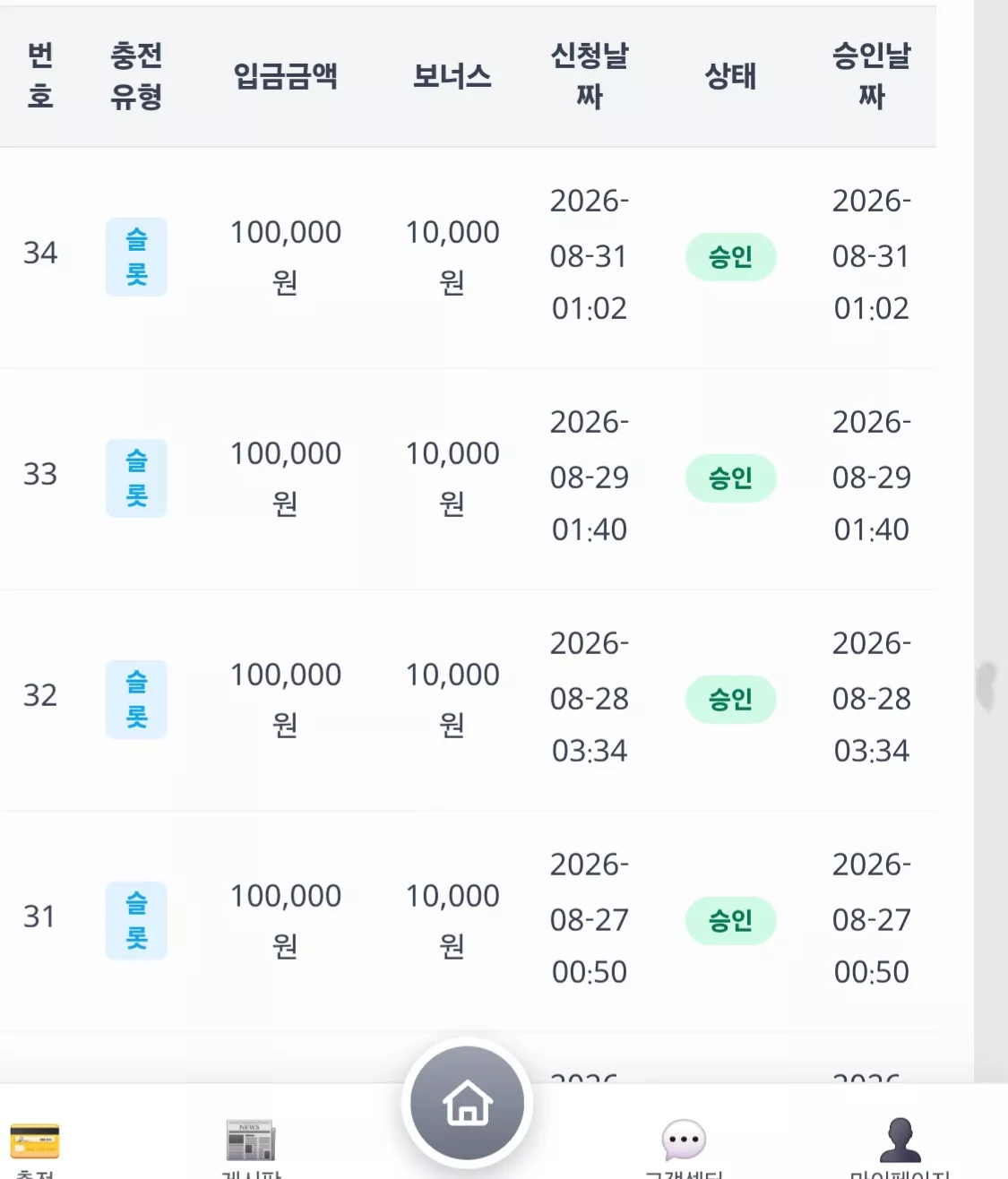Click the 승인 status badge for row 32

730,700
